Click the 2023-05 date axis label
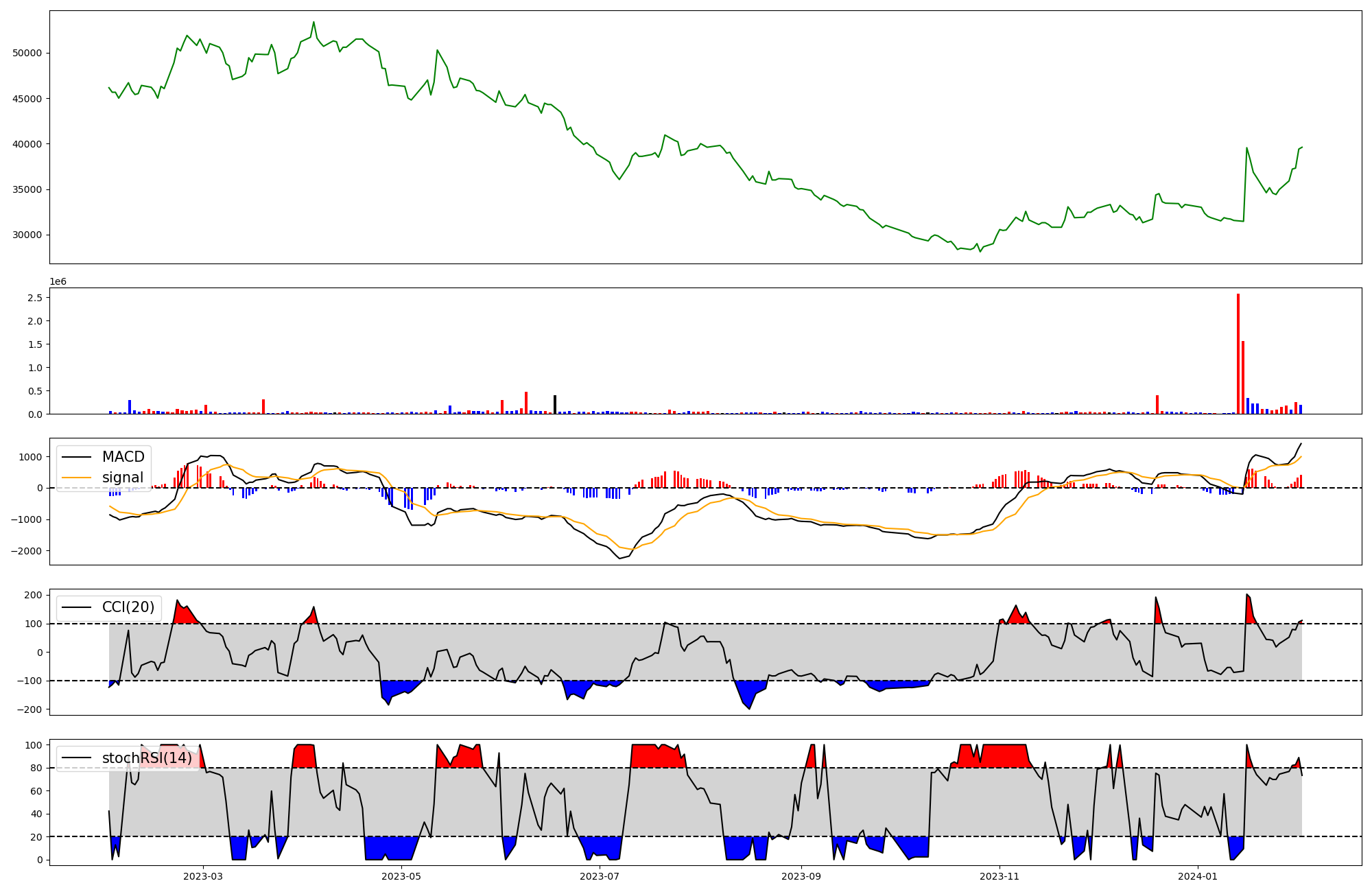The height and width of the screenshot is (892, 1372). pos(401,876)
